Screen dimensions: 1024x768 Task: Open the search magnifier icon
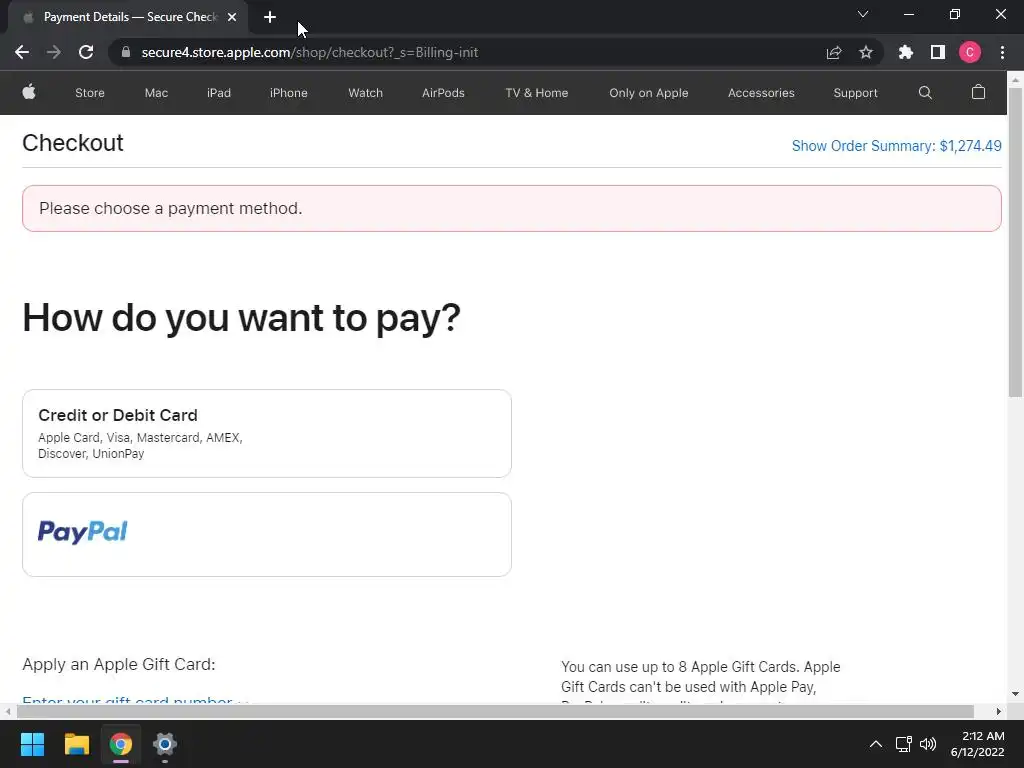coord(925,93)
